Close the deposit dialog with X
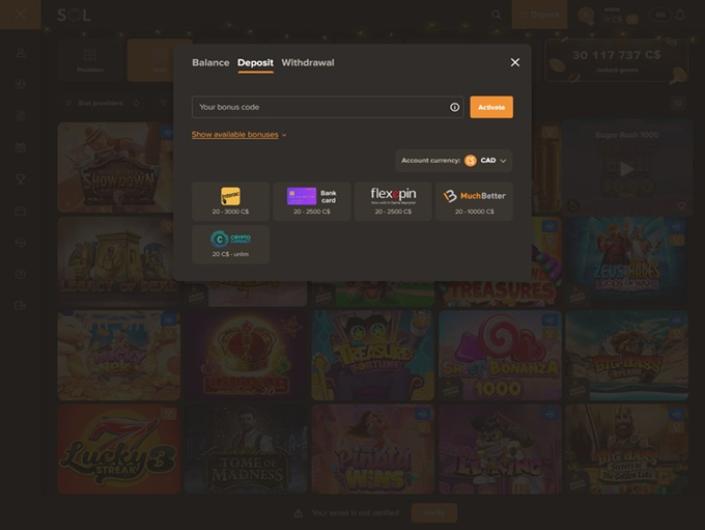705x530 pixels. tap(515, 62)
